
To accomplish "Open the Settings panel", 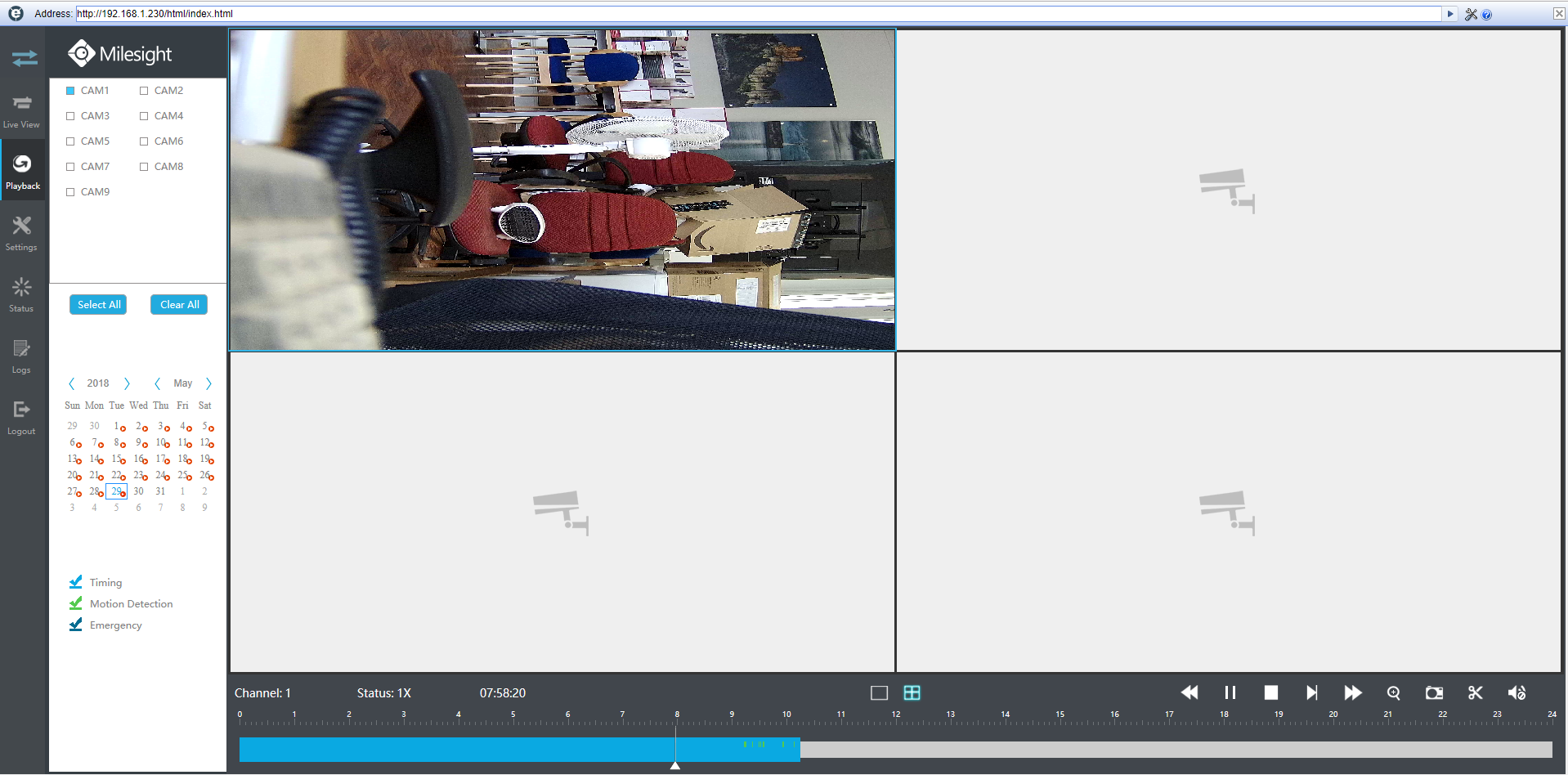I will 22,232.
